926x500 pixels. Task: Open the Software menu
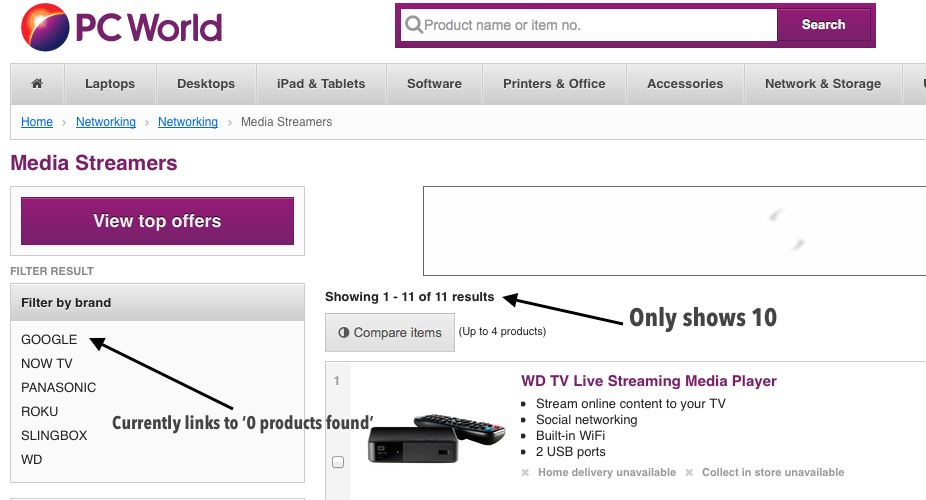point(434,84)
